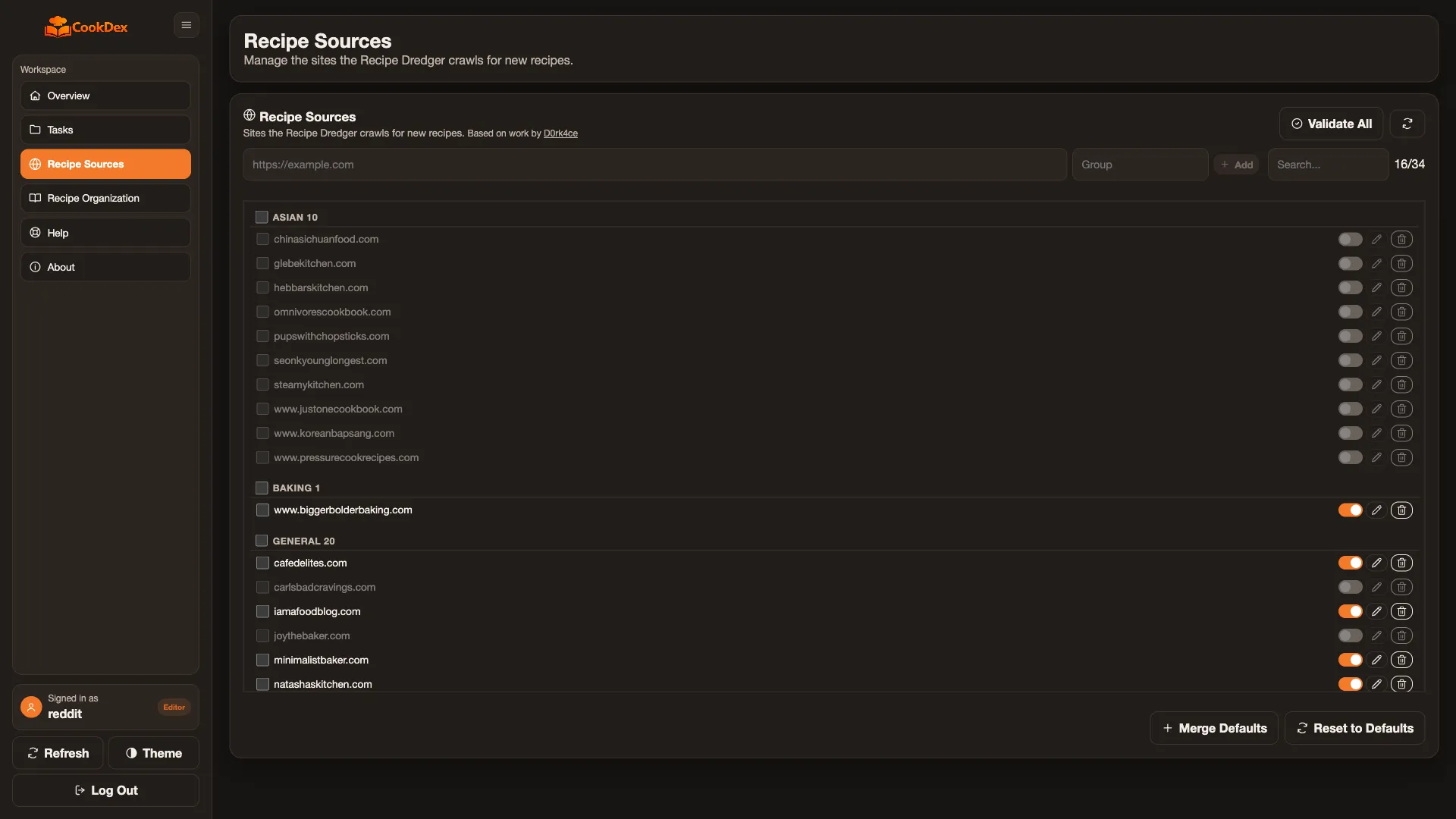This screenshot has width=1456, height=819.
Task: Toggle the Theme button
Action: tap(153, 753)
